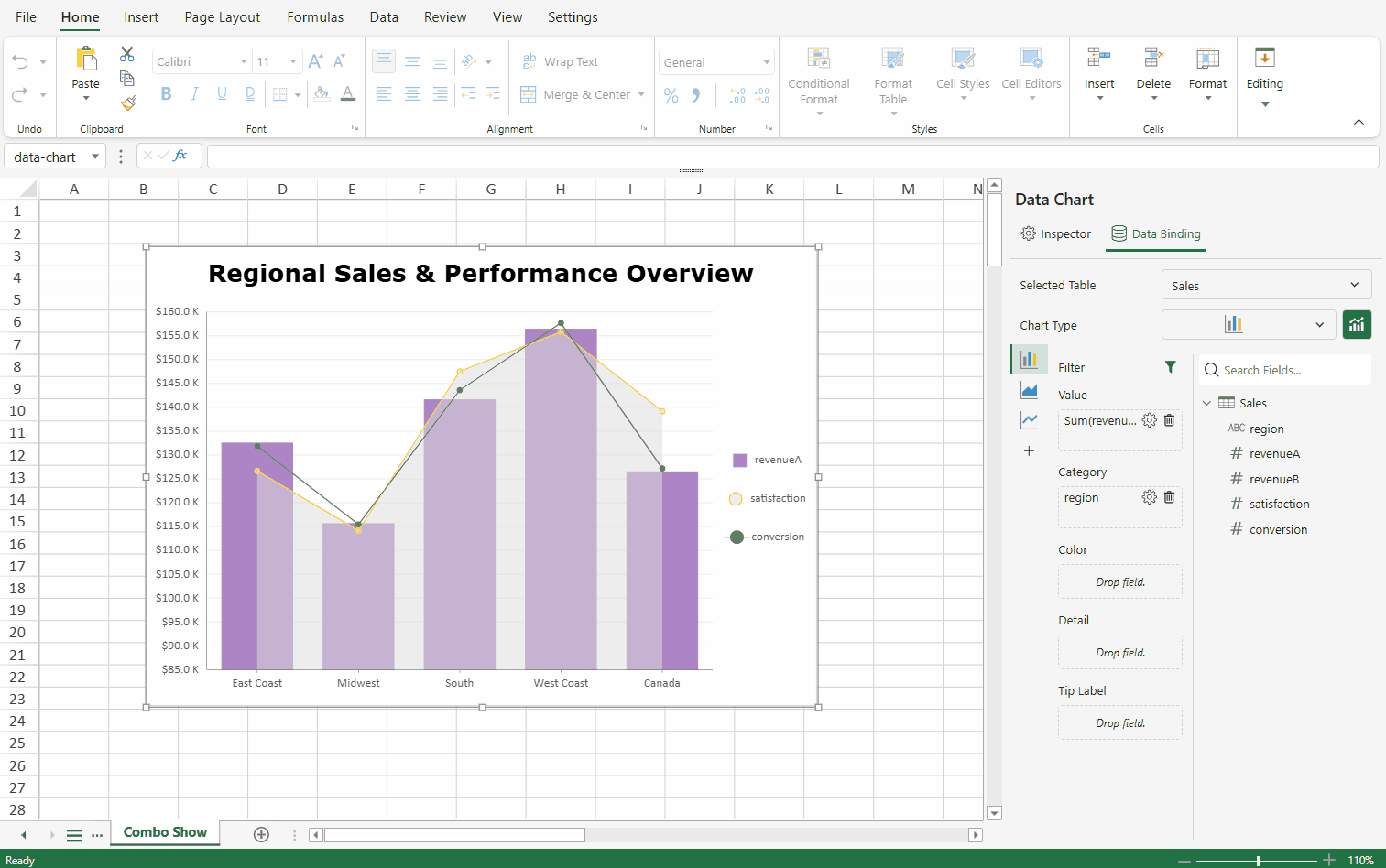Toggle Italic formatting

click(194, 94)
